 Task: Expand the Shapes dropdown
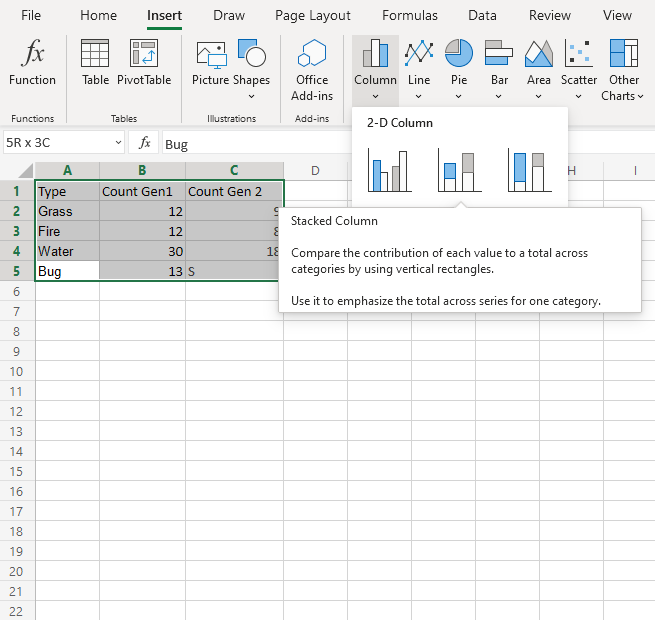(x=251, y=96)
